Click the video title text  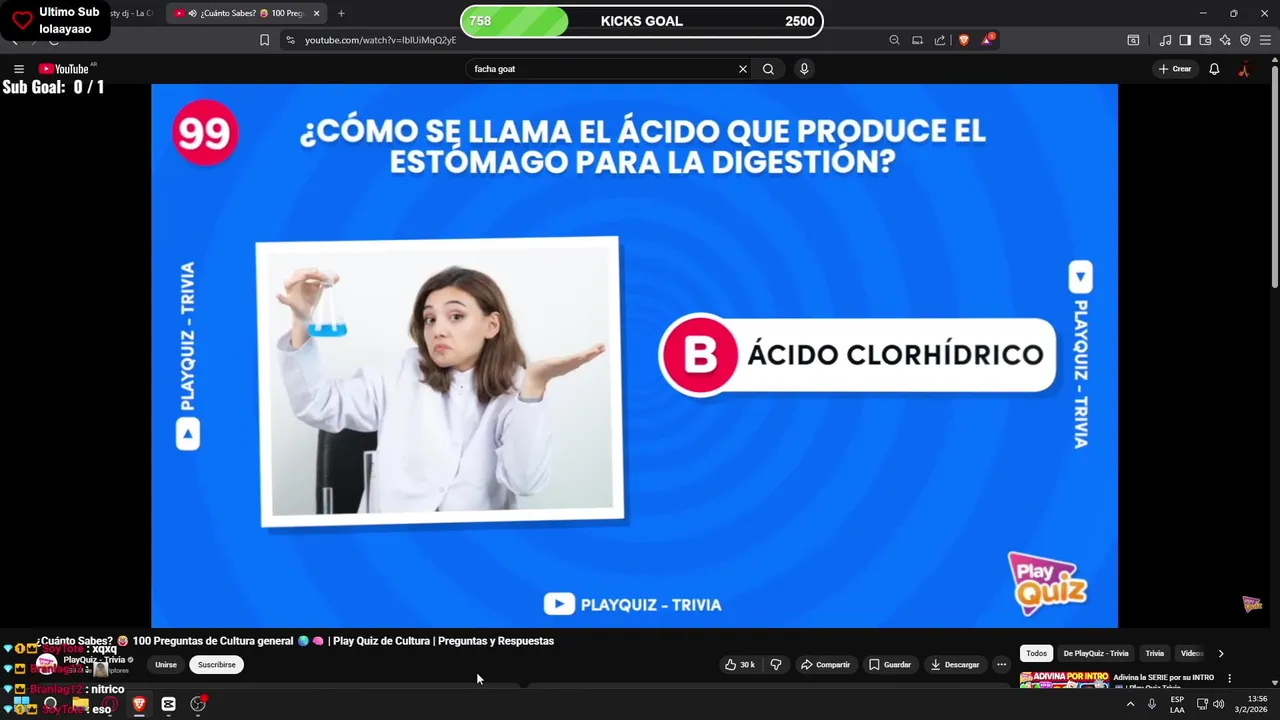(x=295, y=641)
